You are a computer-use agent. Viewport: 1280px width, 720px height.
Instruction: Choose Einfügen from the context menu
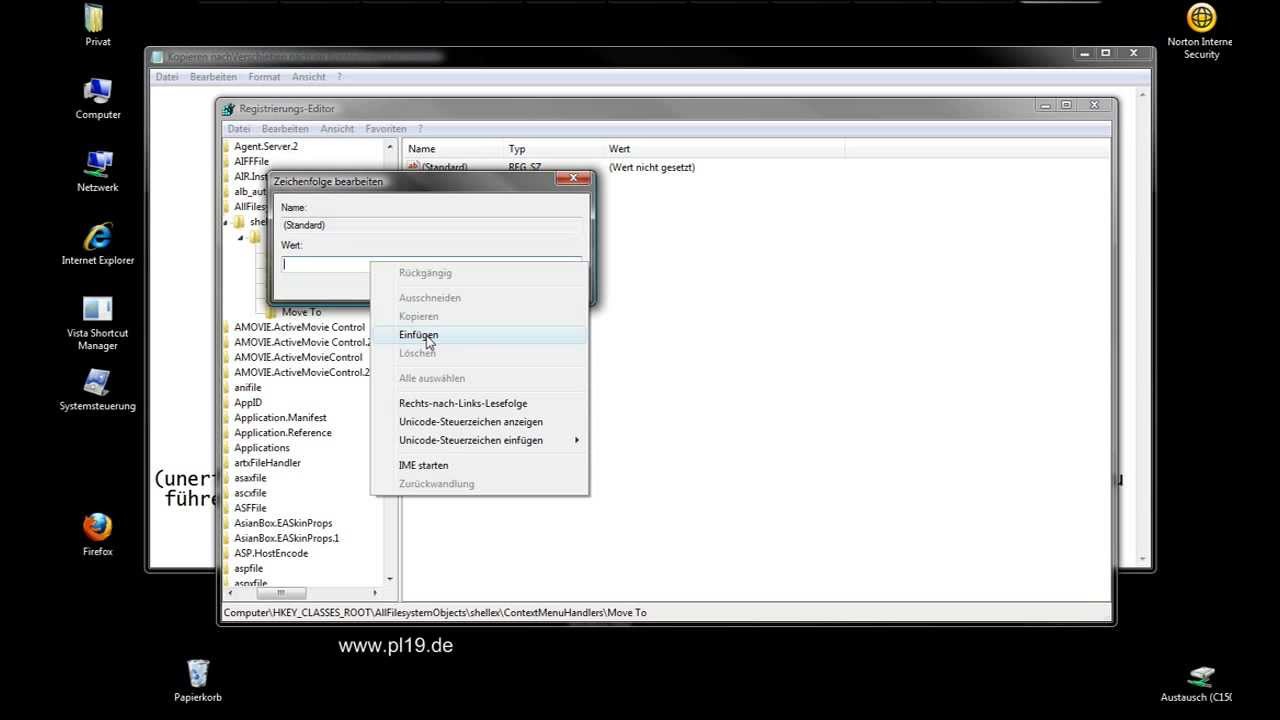[479, 335]
